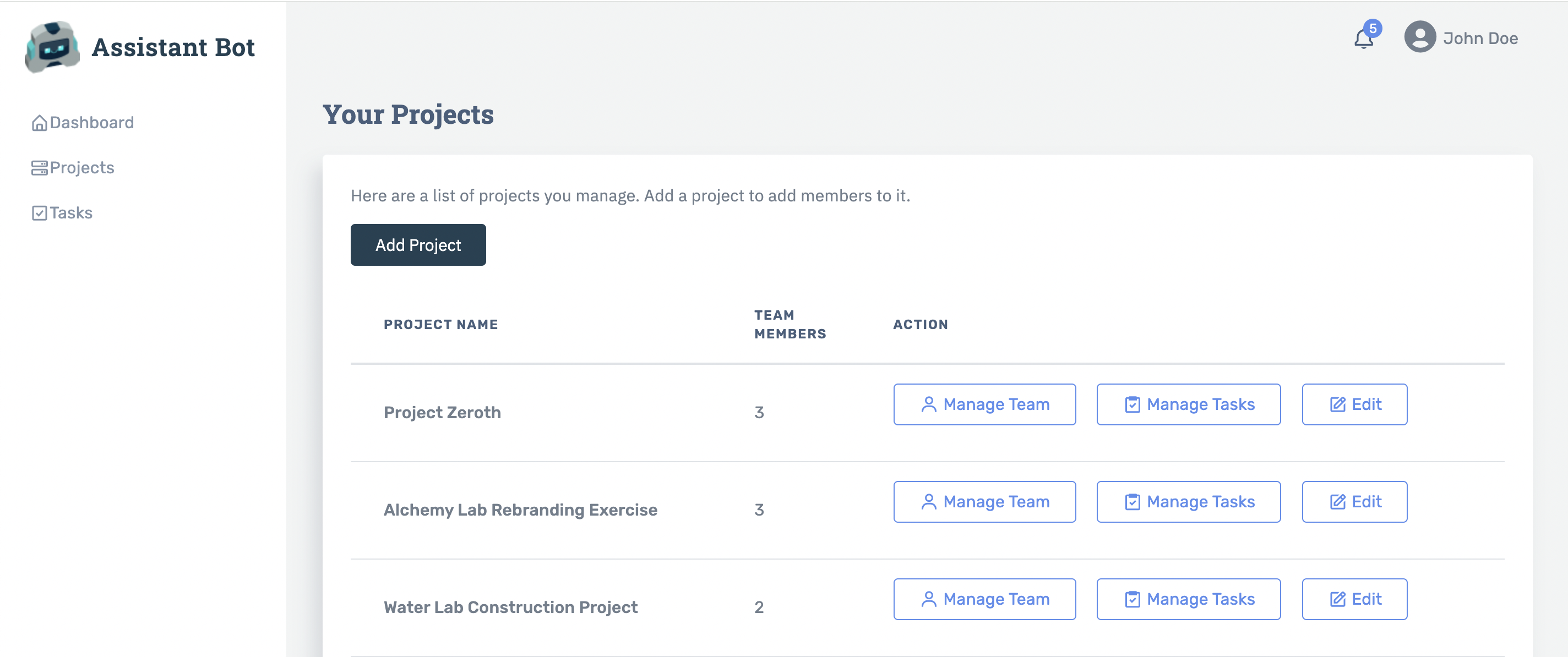Manage Tasks for Project Zeroth
Image resolution: width=1568 pixels, height=657 pixels.
[x=1188, y=404]
